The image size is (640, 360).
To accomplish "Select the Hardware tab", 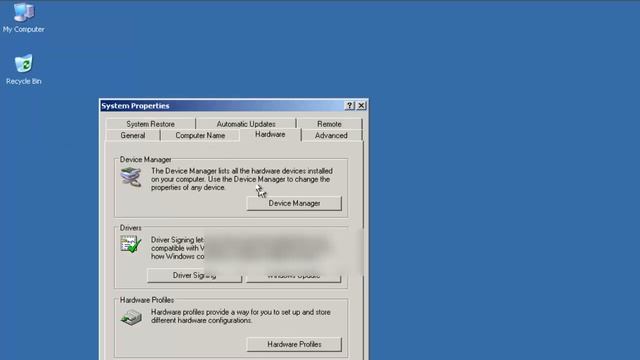I will (x=270, y=134).
